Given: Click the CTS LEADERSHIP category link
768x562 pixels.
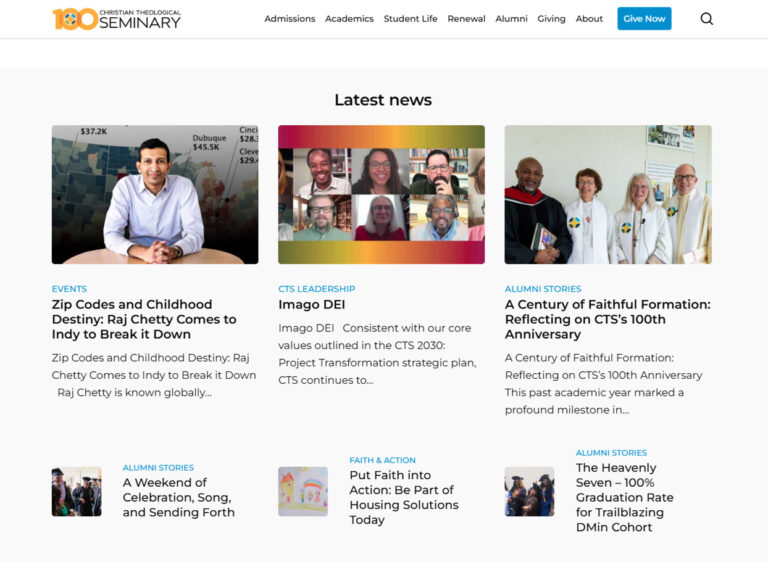Looking at the screenshot, I should coord(316,289).
